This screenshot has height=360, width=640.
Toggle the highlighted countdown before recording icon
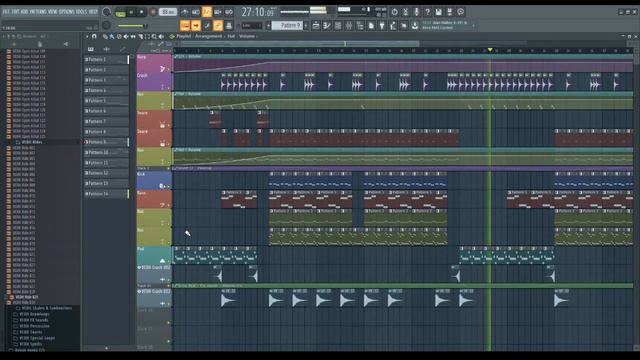pyautogui.click(x=207, y=12)
